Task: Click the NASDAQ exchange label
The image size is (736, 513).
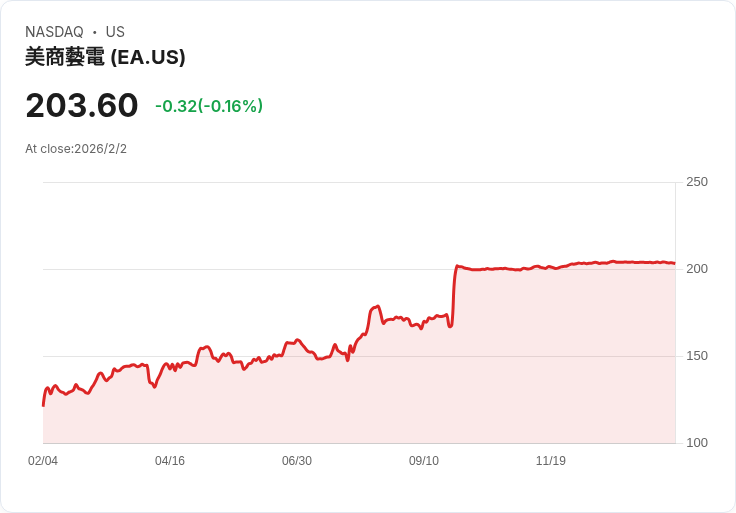Action: [54, 32]
